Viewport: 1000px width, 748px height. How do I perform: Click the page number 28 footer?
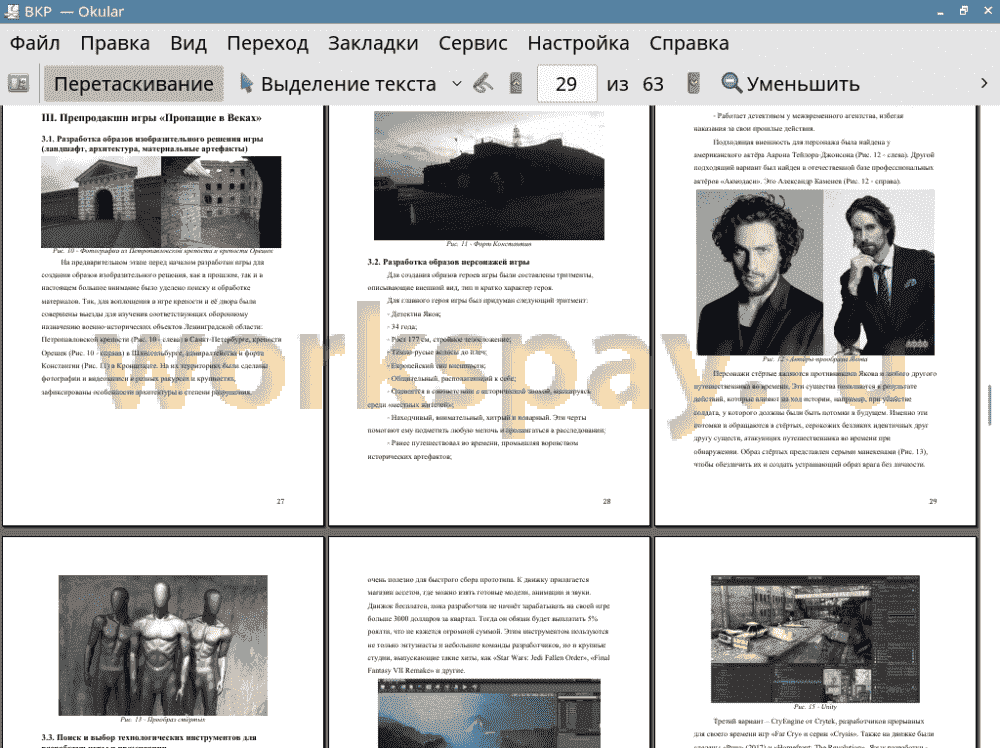[x=607, y=501]
